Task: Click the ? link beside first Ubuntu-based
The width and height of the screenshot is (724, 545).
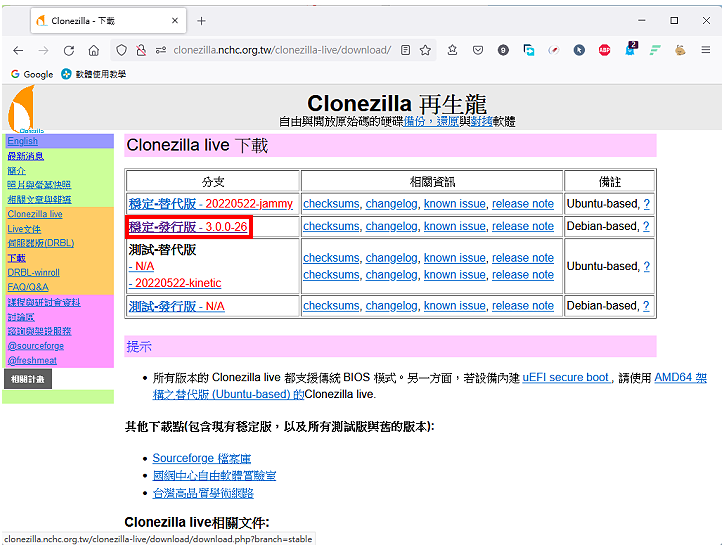Action: 646,204
